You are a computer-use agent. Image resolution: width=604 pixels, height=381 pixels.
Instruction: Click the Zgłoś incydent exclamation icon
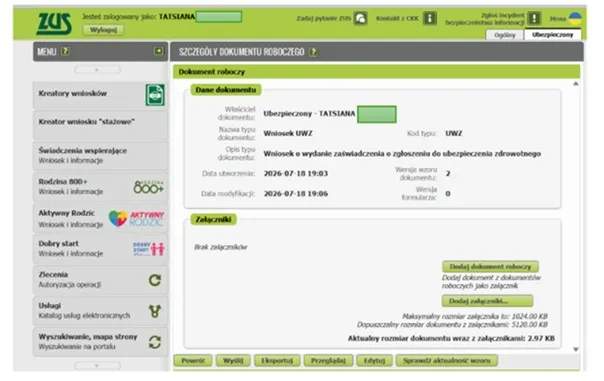coord(534,18)
